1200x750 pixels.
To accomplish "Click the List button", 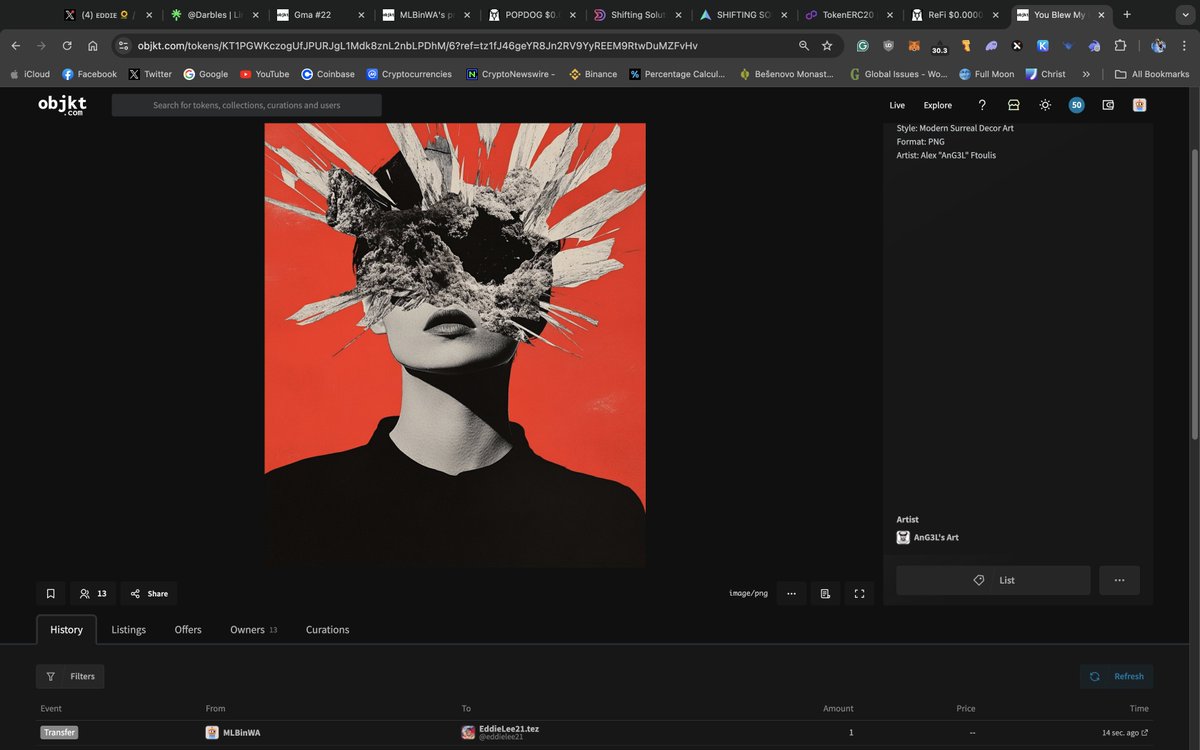I will [x=993, y=580].
